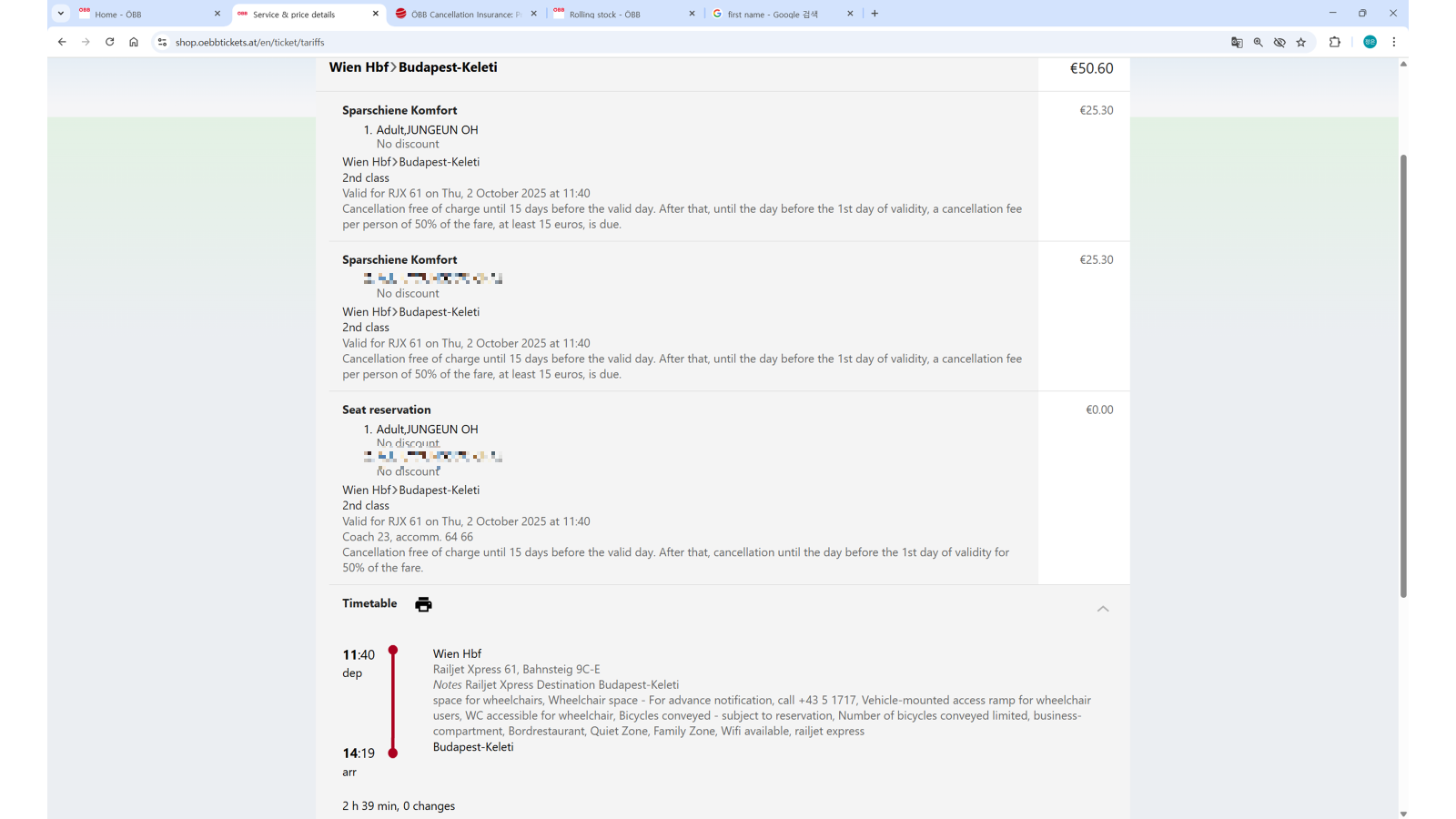This screenshot has width=1456, height=819.
Task: Switch to Home - ÖBB tab
Action: click(x=150, y=14)
